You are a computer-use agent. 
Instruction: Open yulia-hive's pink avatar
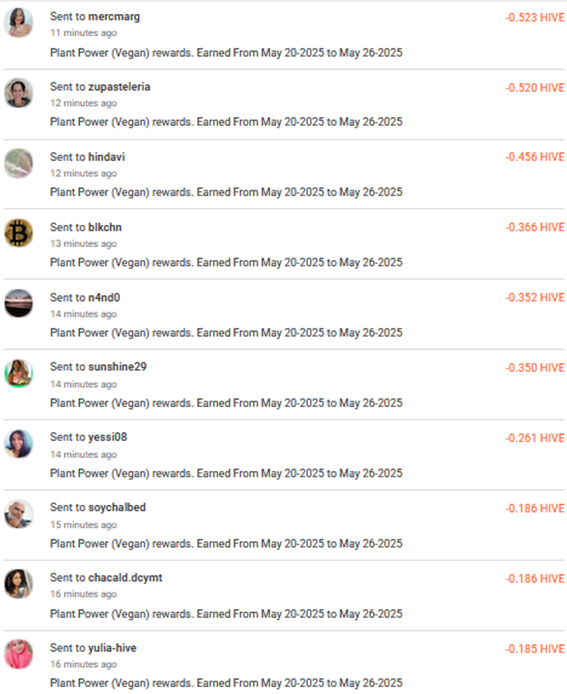coord(19,654)
